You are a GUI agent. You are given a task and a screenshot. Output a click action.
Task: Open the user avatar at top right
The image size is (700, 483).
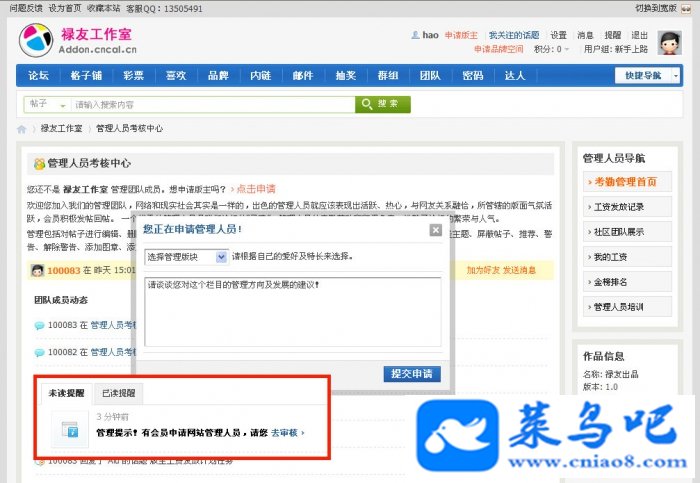pyautogui.click(x=669, y=43)
